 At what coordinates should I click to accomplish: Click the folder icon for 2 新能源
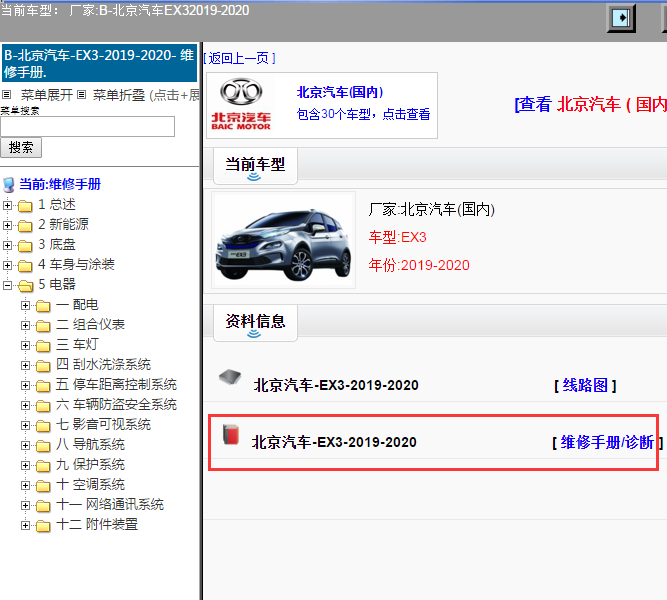[25, 226]
